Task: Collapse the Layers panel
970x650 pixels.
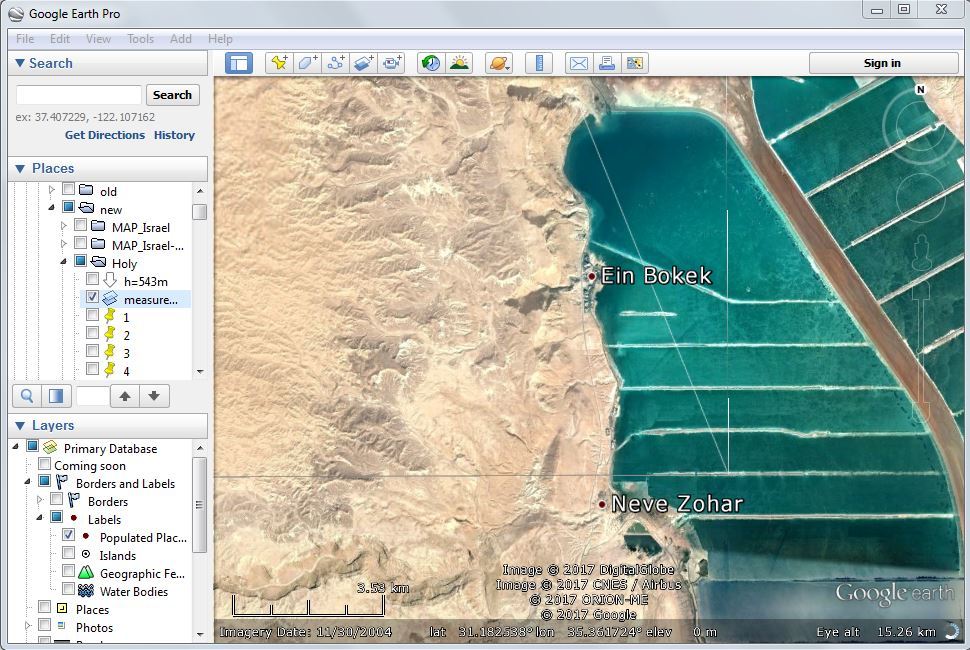Action: coord(20,425)
